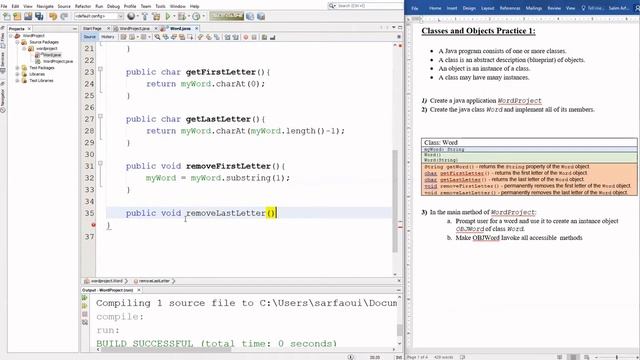Expand the Test Libraries tree node
This screenshot has width=640, height=360.
click(x=17, y=80)
